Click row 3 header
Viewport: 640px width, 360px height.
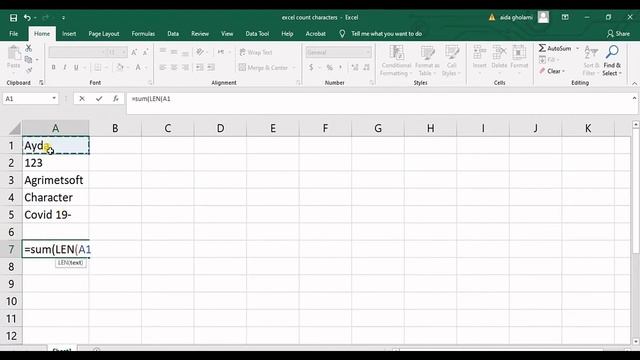pos(11,180)
